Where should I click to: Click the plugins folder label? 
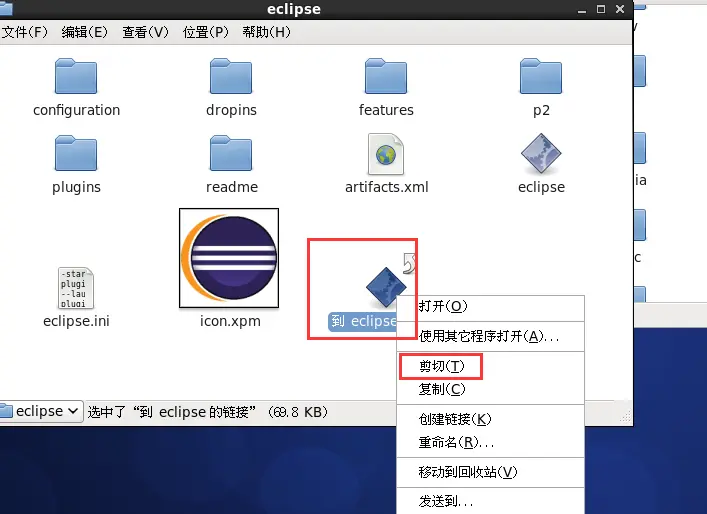pyautogui.click(x=76, y=188)
